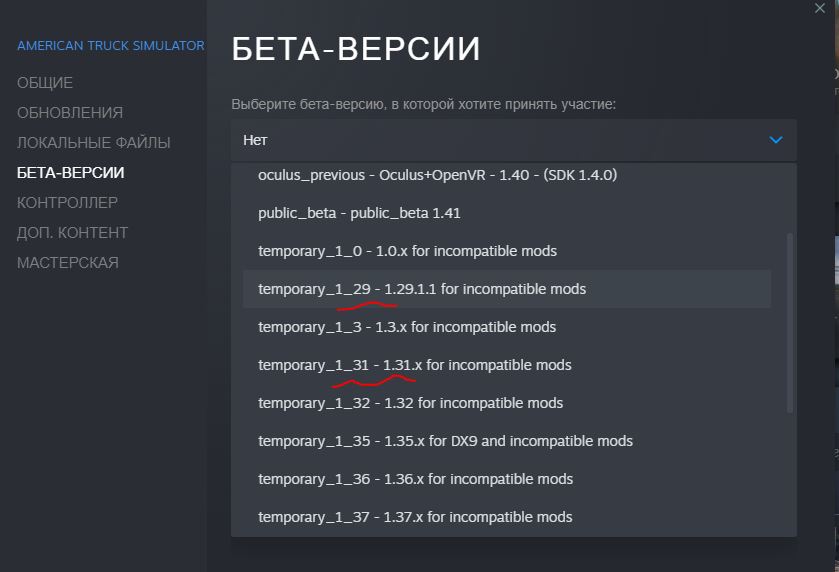The height and width of the screenshot is (572, 839).
Task: Open the КОНТРОЛЛЕР settings section
Action: pyautogui.click(x=67, y=203)
